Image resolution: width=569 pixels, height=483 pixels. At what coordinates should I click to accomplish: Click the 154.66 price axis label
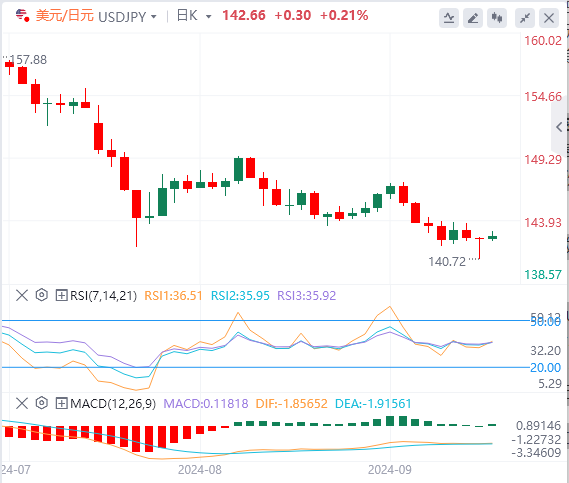click(543, 97)
